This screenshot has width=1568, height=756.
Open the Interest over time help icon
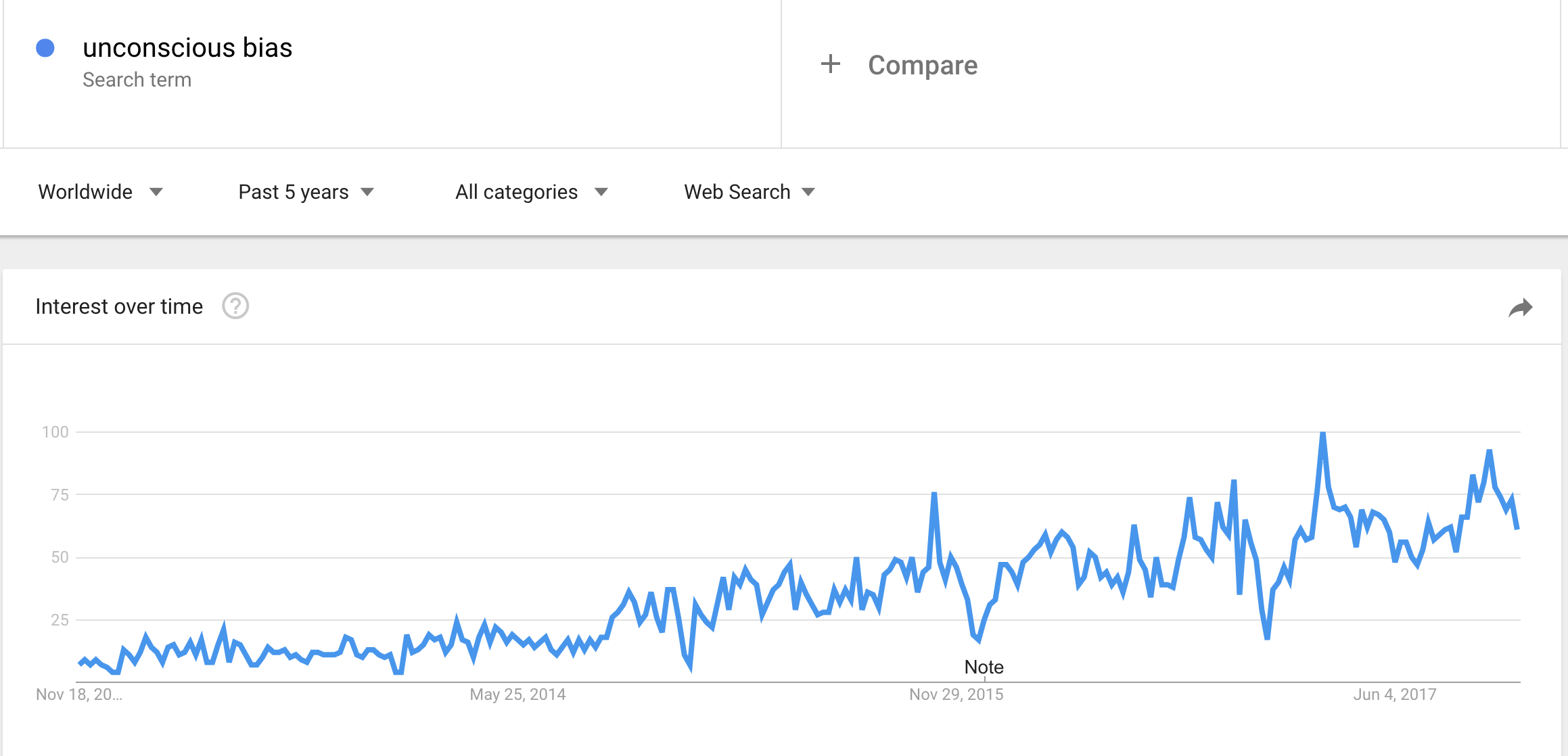(235, 306)
